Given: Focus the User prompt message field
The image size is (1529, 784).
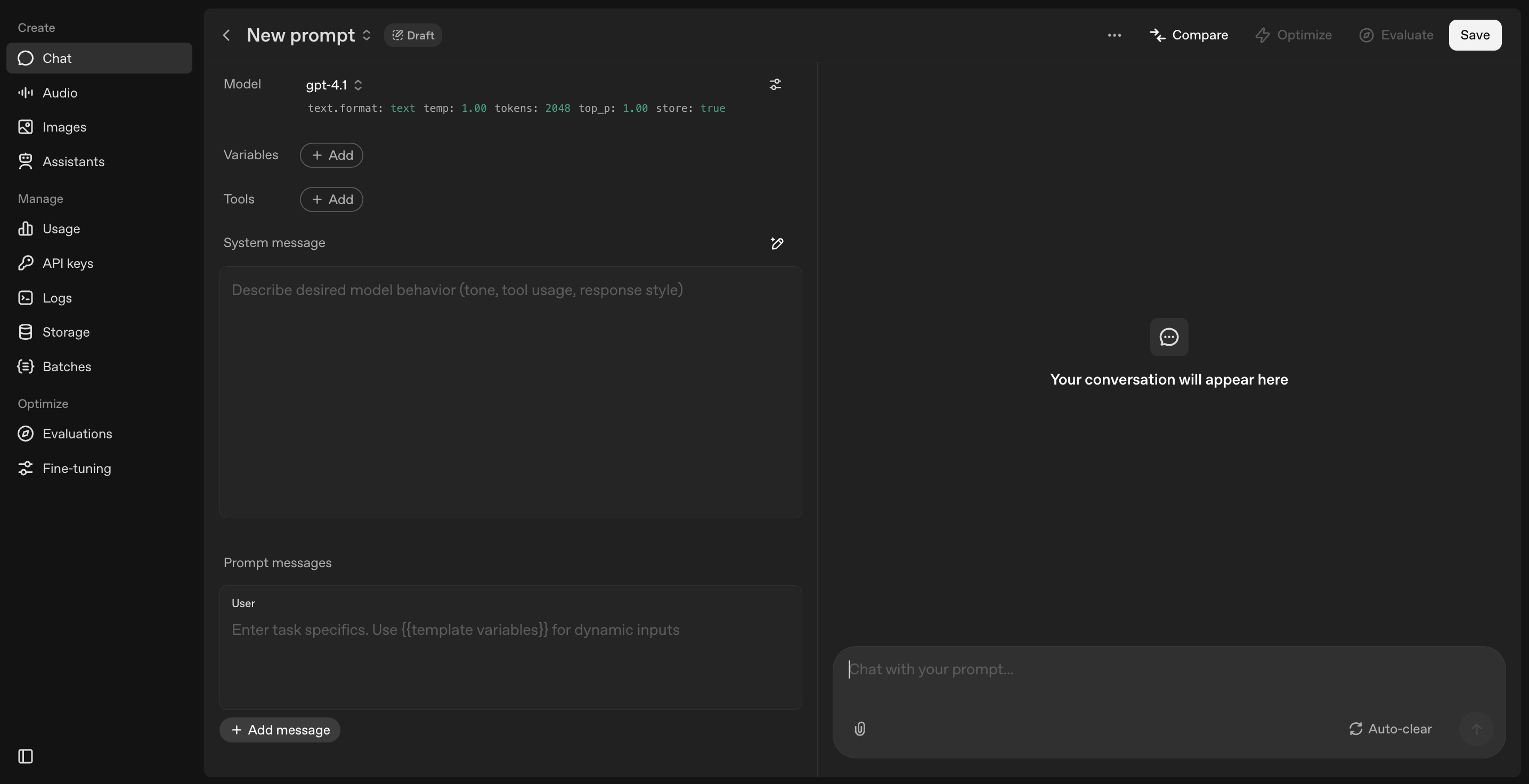Looking at the screenshot, I should [510, 648].
